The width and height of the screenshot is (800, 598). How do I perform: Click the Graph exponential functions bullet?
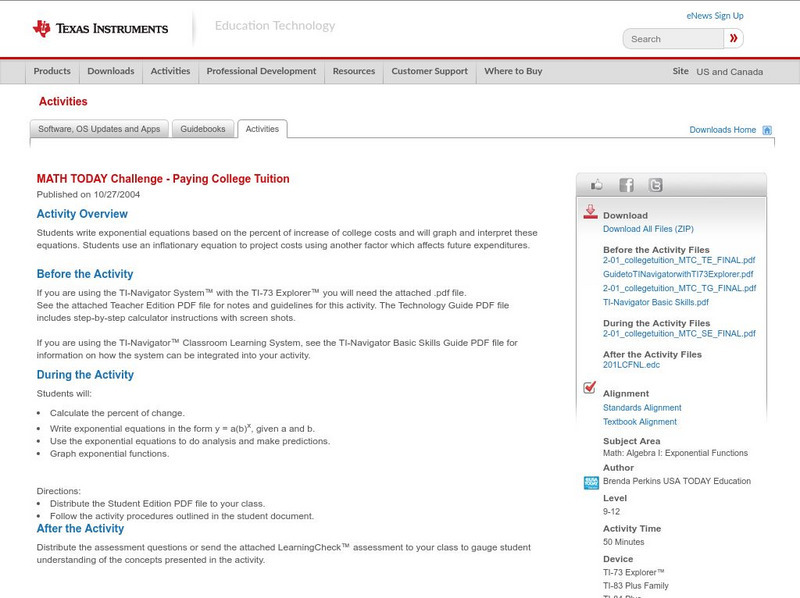point(109,454)
